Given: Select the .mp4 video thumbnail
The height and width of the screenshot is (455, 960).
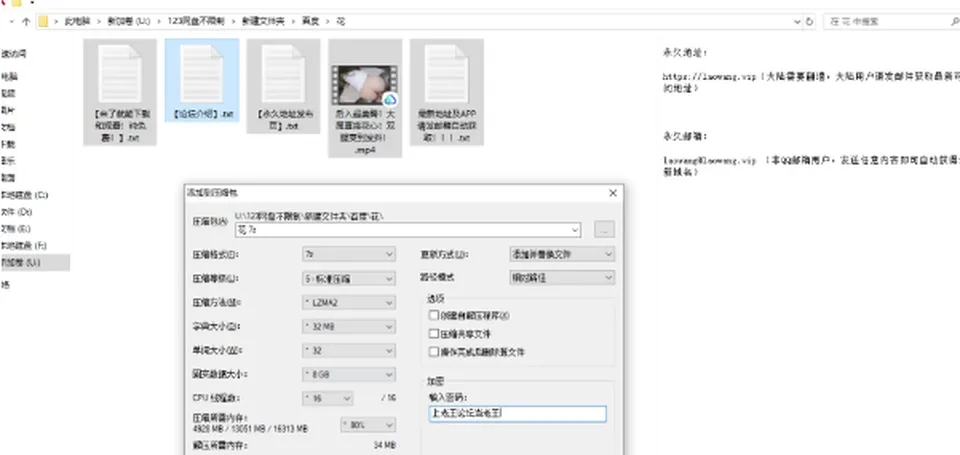Looking at the screenshot, I should (x=365, y=85).
